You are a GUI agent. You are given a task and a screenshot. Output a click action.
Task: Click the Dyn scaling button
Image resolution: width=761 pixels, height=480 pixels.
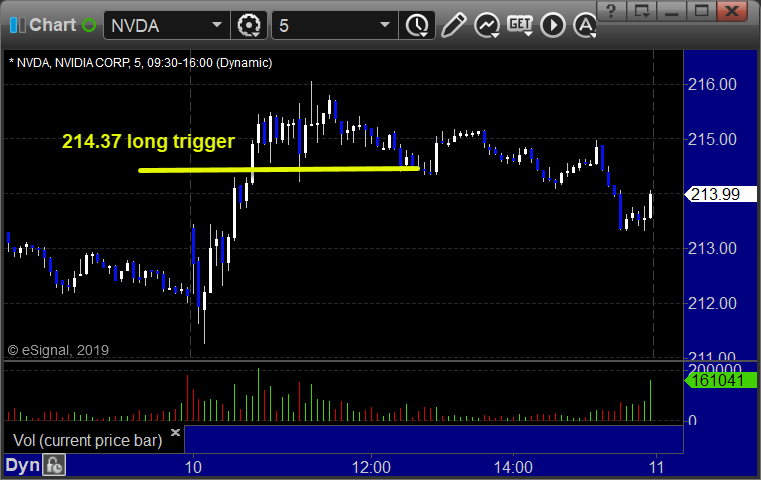(x=22, y=465)
